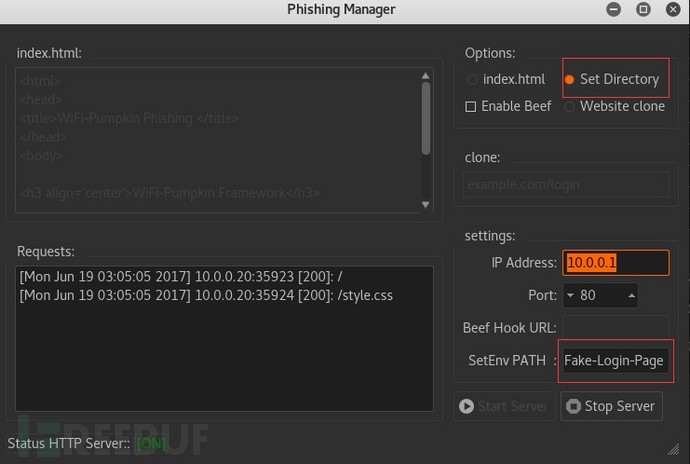Choose the Website clone radio option
Image resolution: width=690 pixels, height=464 pixels.
point(569,107)
